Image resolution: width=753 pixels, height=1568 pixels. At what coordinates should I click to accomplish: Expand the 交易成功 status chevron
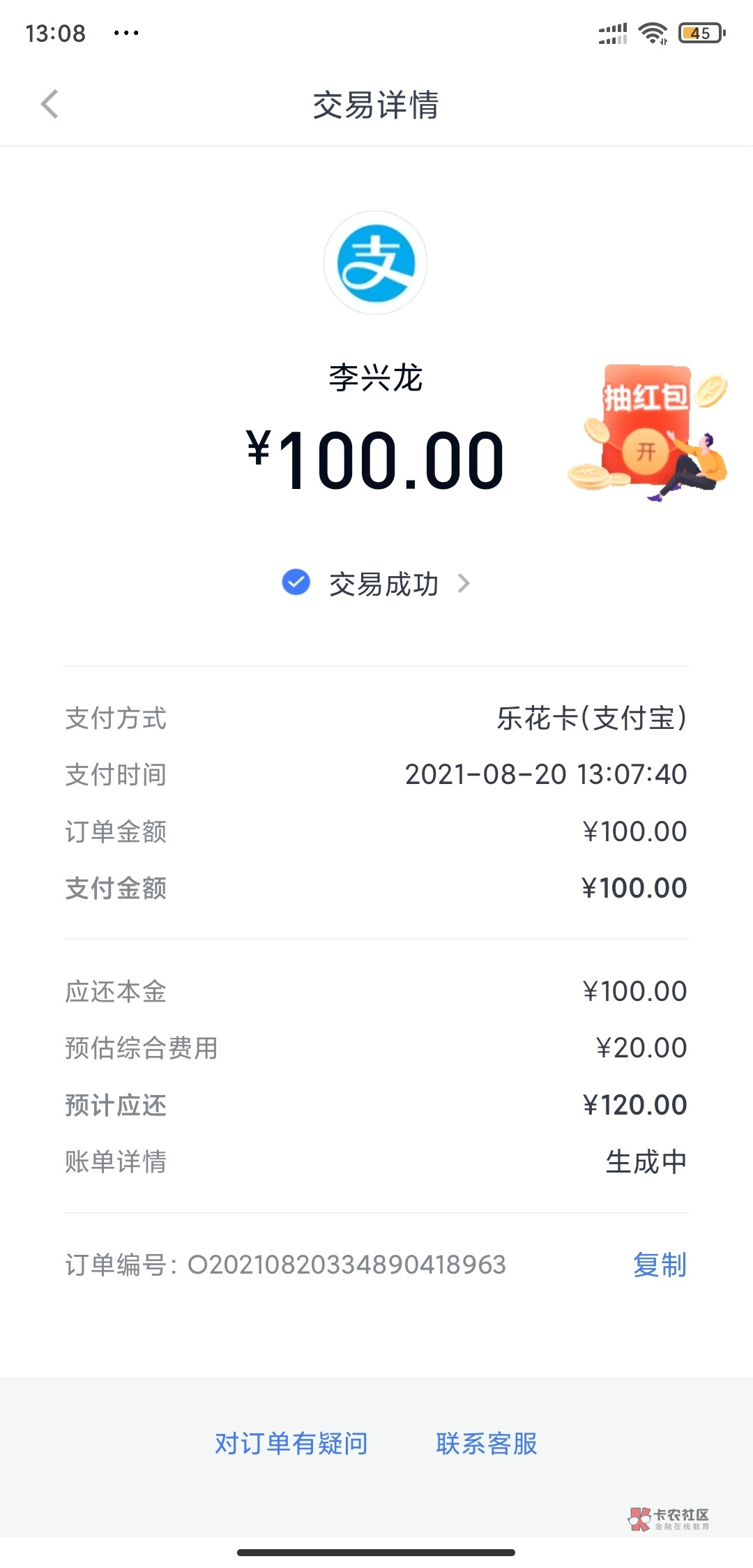464,583
